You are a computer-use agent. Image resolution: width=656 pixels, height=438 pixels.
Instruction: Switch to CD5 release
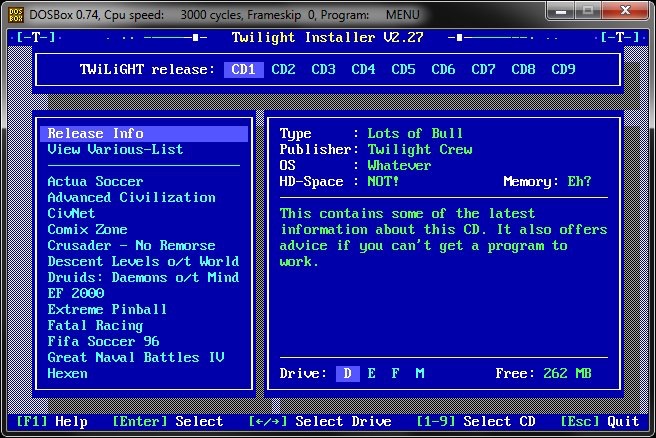pos(403,69)
